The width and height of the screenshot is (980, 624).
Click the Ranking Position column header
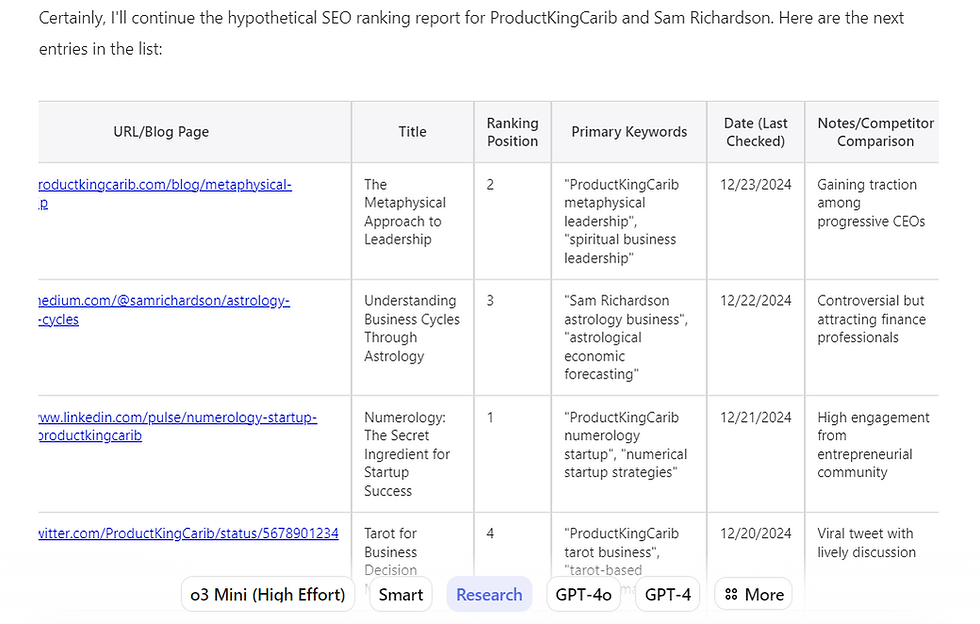pyautogui.click(x=512, y=132)
